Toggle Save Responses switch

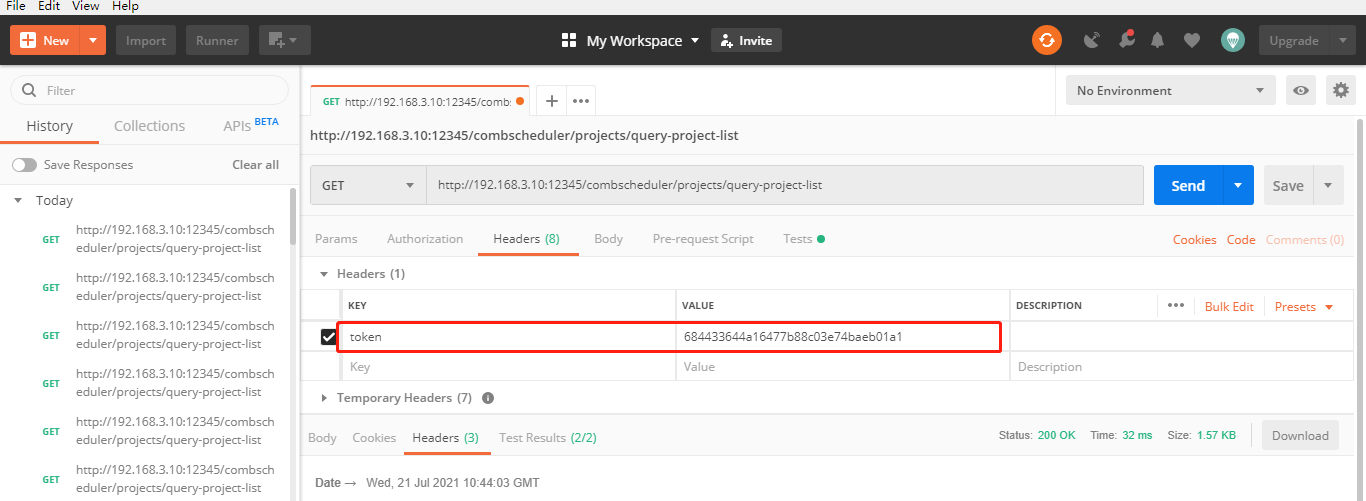point(24,164)
